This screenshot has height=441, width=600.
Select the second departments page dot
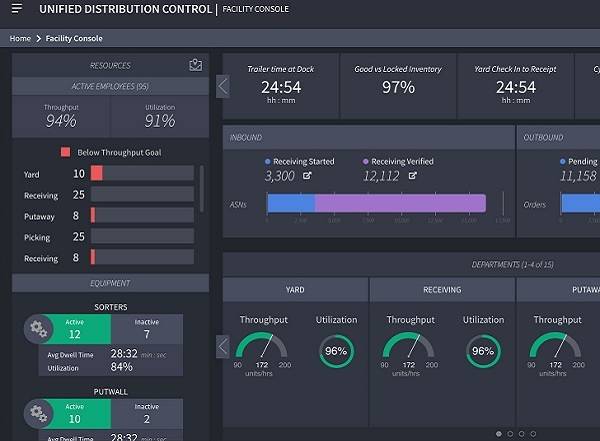[x=509, y=434]
